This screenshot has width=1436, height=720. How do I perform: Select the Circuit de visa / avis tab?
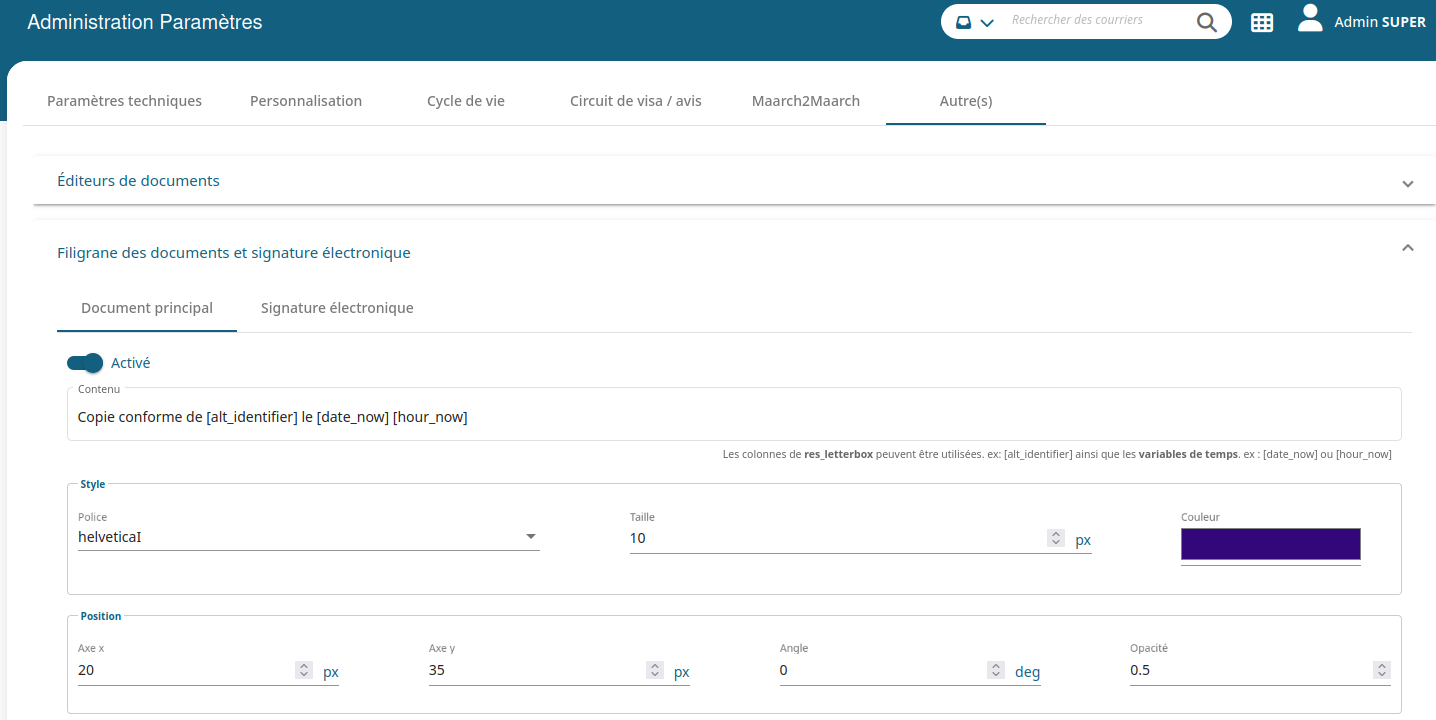636,101
